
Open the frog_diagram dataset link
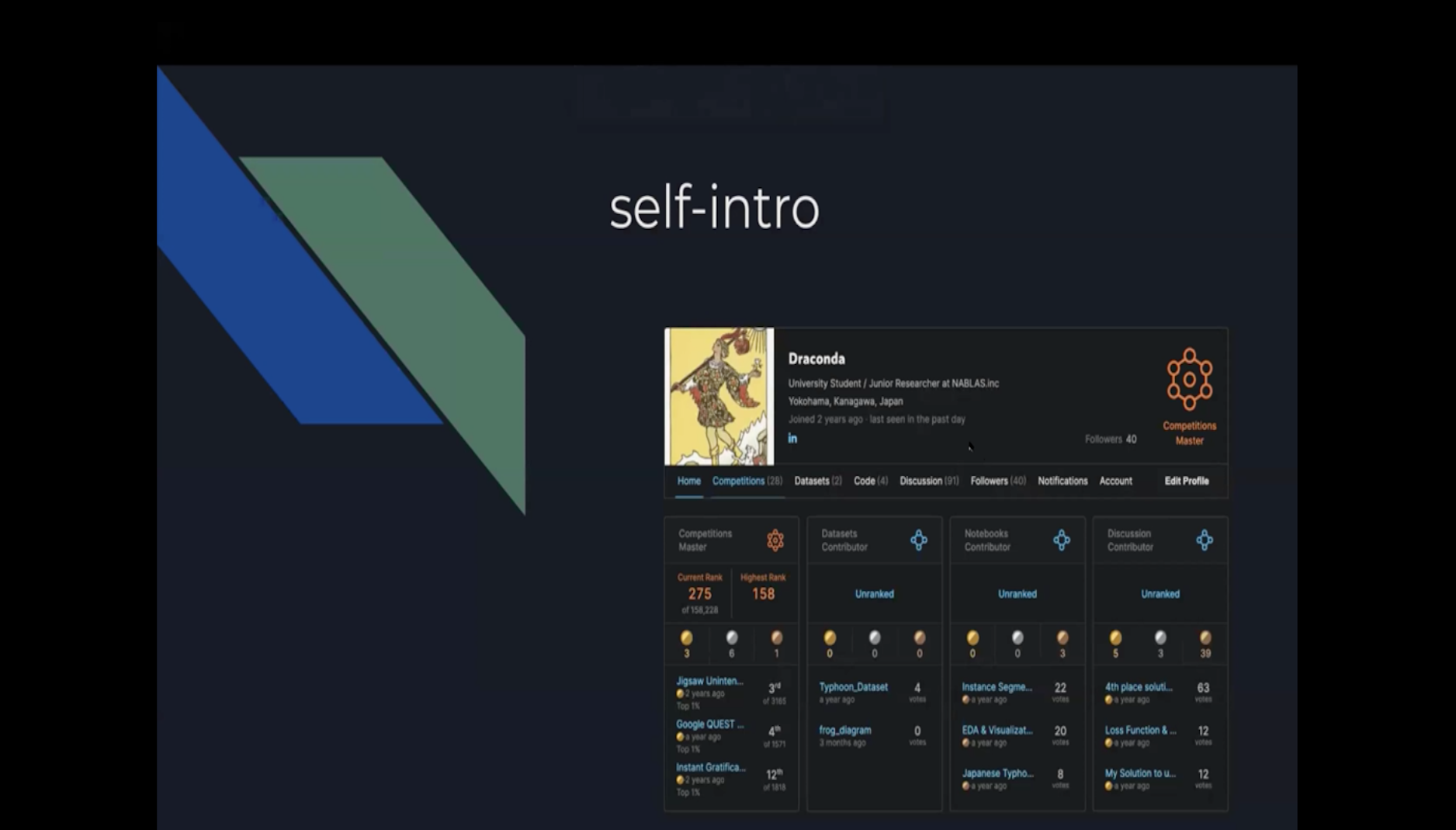tap(844, 731)
